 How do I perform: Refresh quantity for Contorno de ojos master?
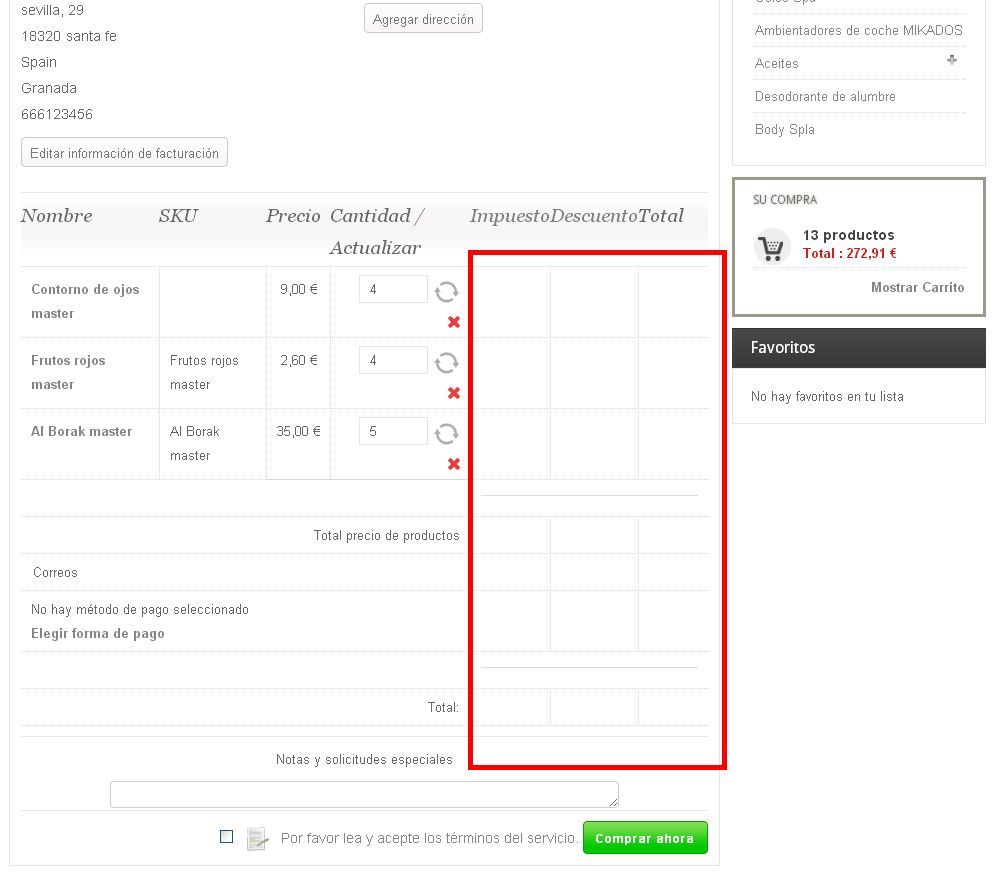[446, 292]
